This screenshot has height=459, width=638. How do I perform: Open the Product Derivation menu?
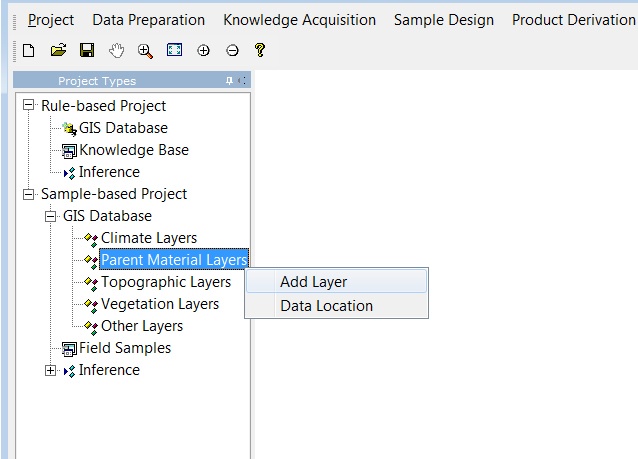(574, 20)
